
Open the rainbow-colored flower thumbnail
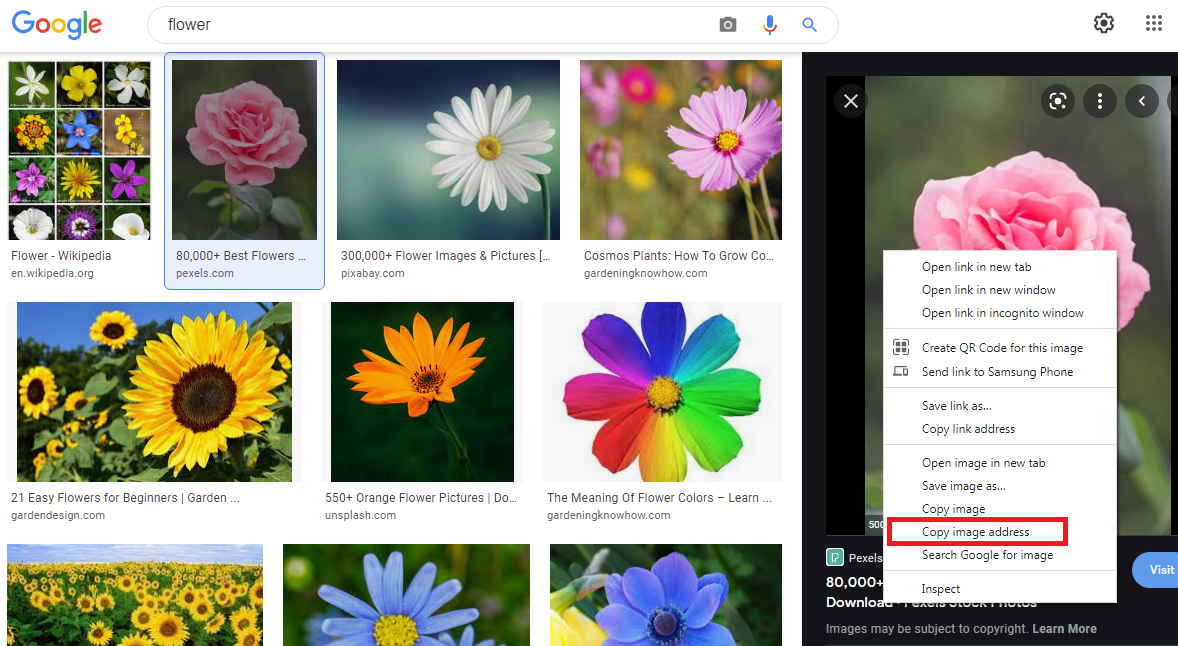pos(663,392)
